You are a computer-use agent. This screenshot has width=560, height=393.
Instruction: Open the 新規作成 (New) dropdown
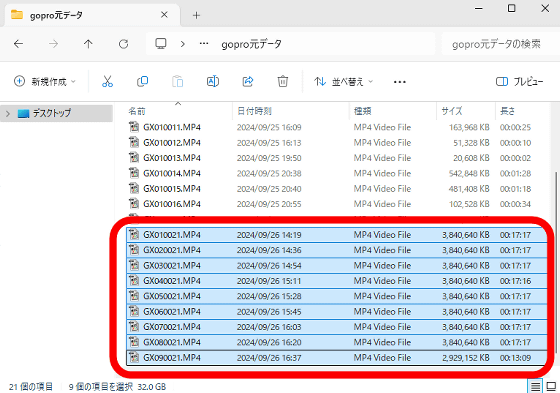point(45,81)
